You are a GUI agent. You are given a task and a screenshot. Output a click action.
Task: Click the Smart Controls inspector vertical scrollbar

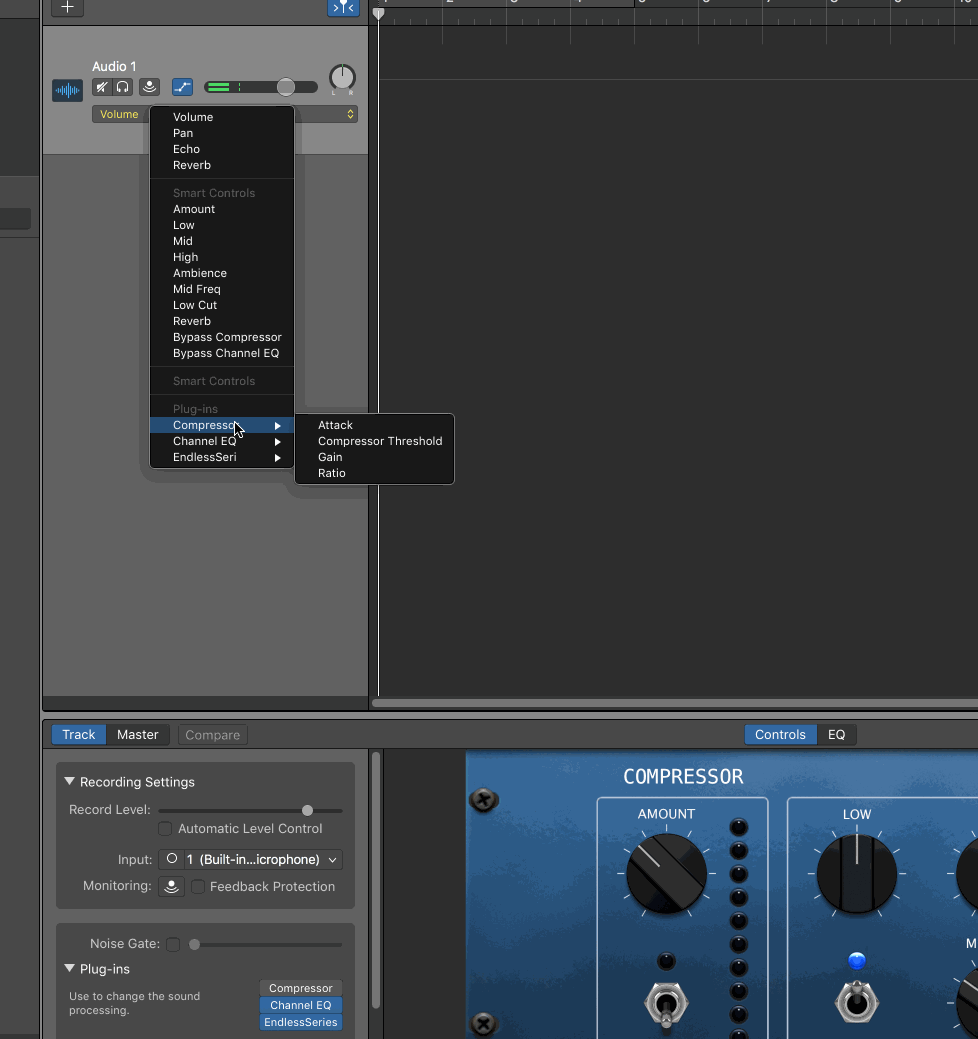[x=376, y=880]
